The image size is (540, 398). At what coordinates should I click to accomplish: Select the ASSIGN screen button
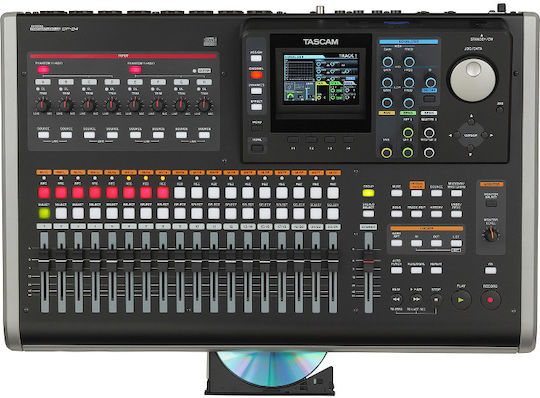coord(256,58)
